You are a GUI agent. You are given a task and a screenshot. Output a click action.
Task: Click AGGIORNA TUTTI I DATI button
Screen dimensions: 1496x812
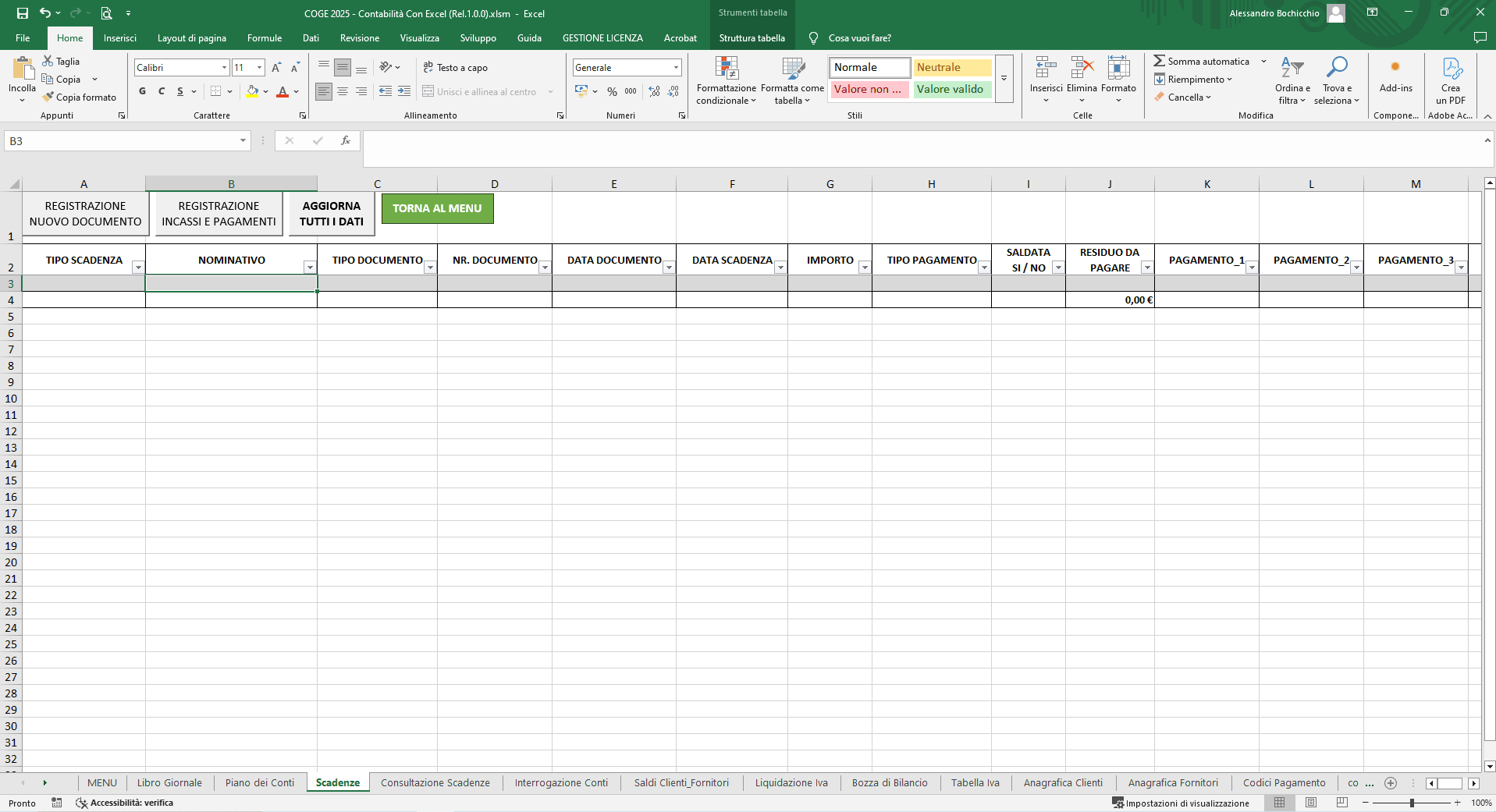point(332,214)
